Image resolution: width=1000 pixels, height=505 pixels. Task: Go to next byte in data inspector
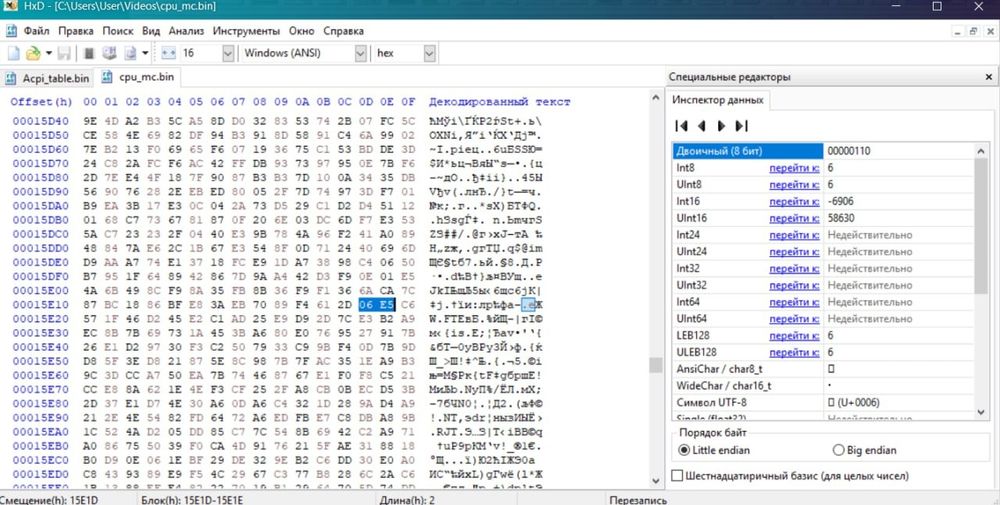(x=721, y=126)
